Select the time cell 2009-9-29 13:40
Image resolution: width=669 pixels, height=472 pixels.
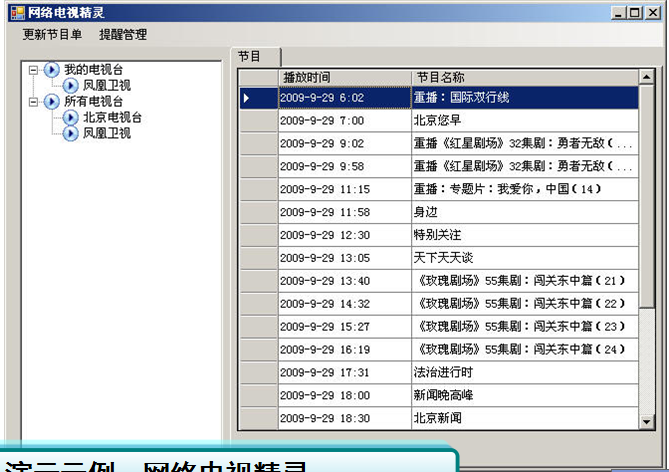[345, 281]
